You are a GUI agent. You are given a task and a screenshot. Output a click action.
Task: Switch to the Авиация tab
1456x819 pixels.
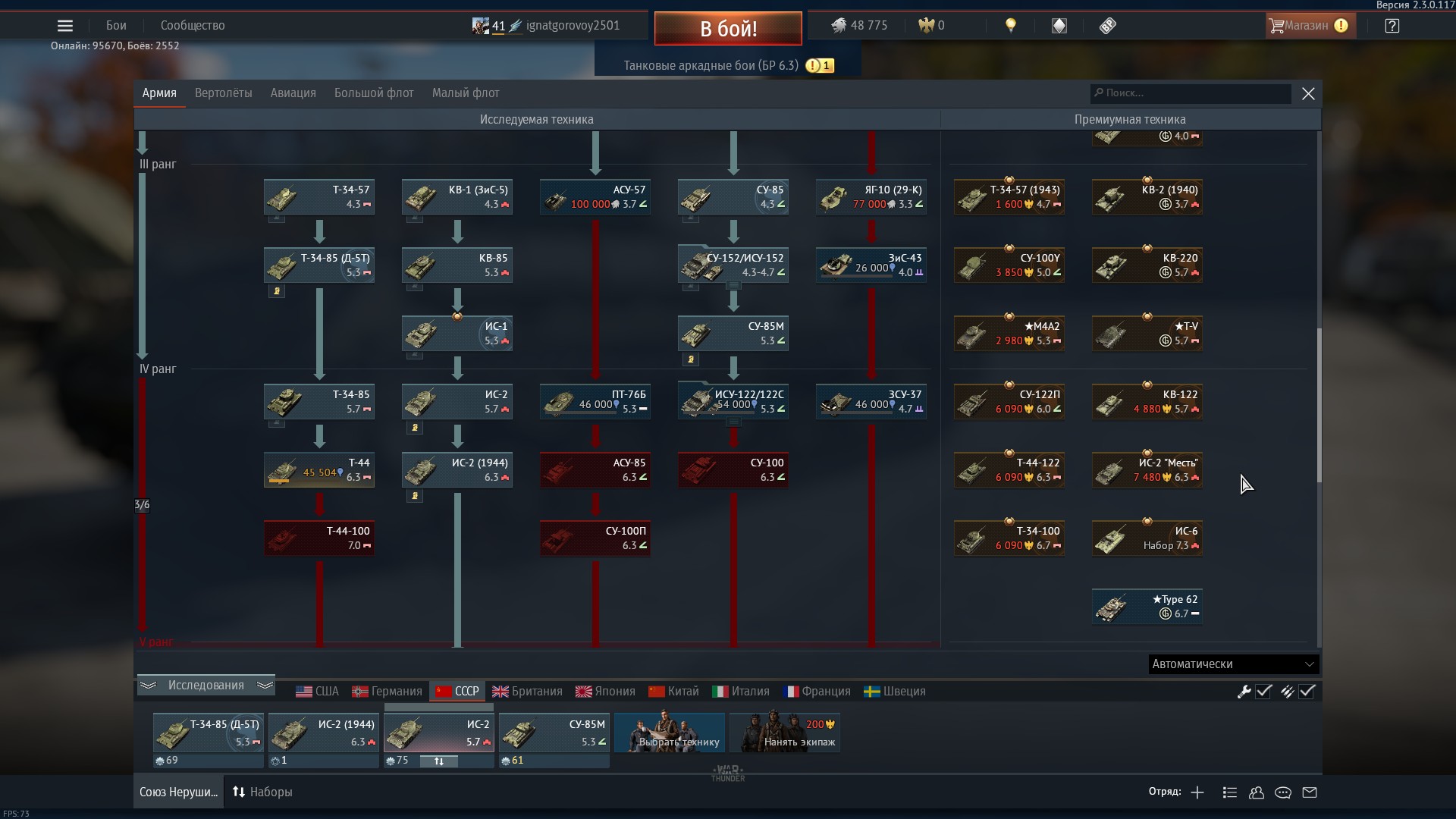pos(293,93)
